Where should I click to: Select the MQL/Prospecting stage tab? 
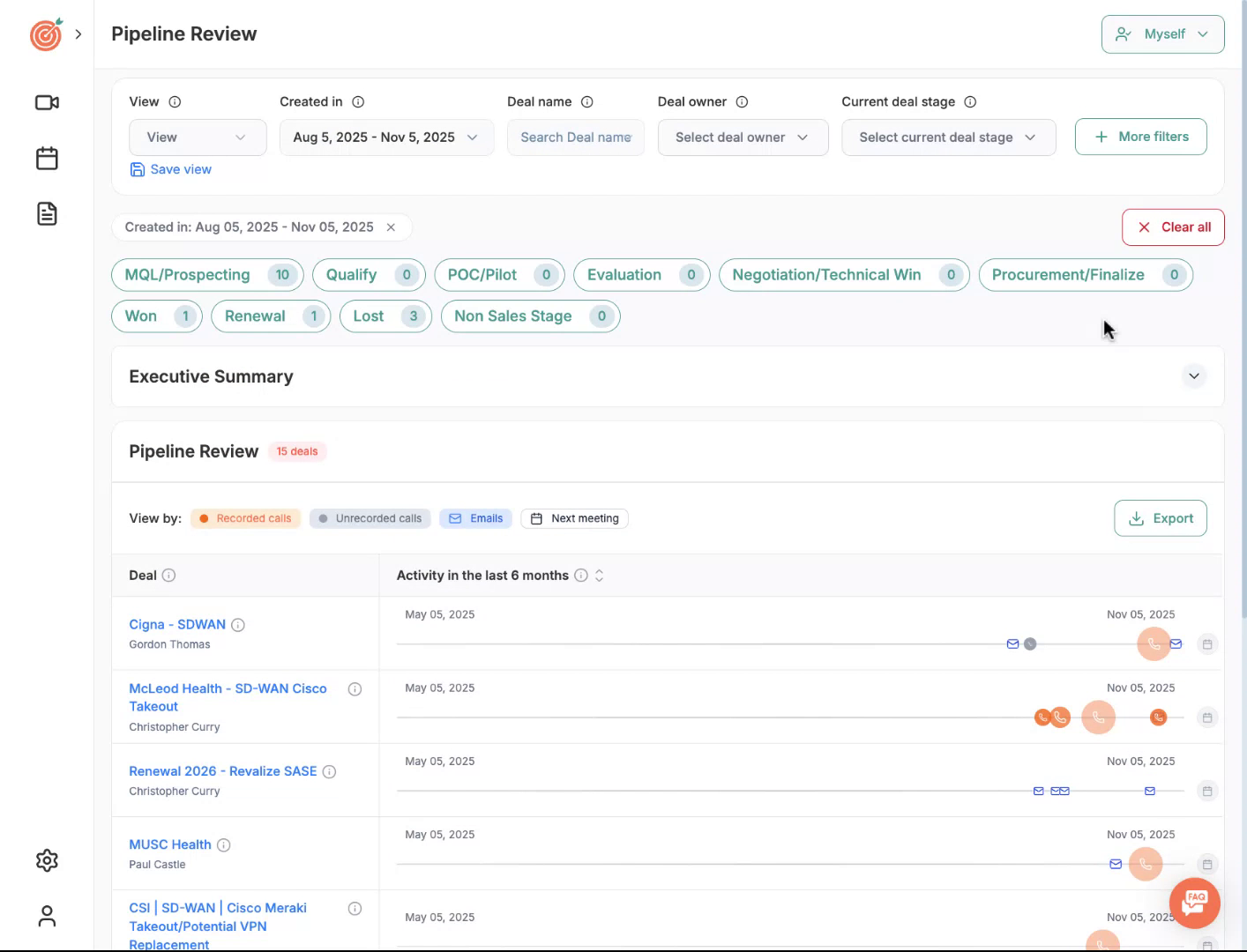207,275
